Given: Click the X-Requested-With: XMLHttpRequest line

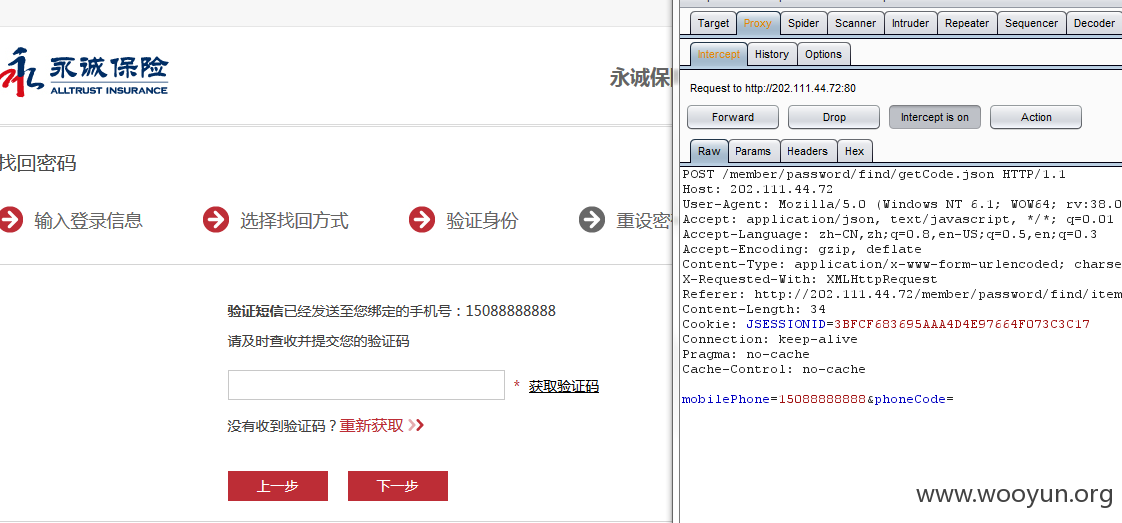Looking at the screenshot, I should pyautogui.click(x=809, y=279).
